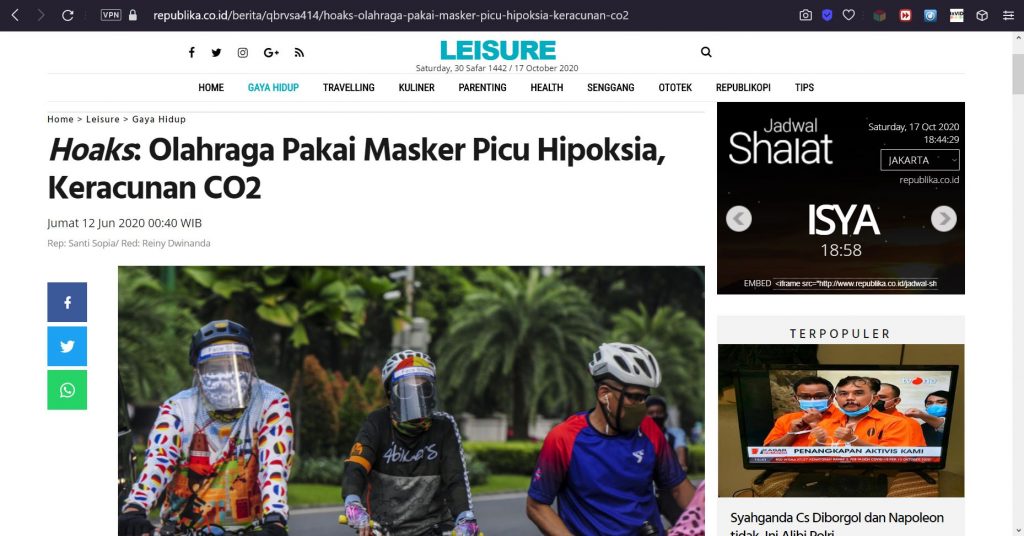
Task: Show previous prayer time arrow
Action: coord(739,219)
